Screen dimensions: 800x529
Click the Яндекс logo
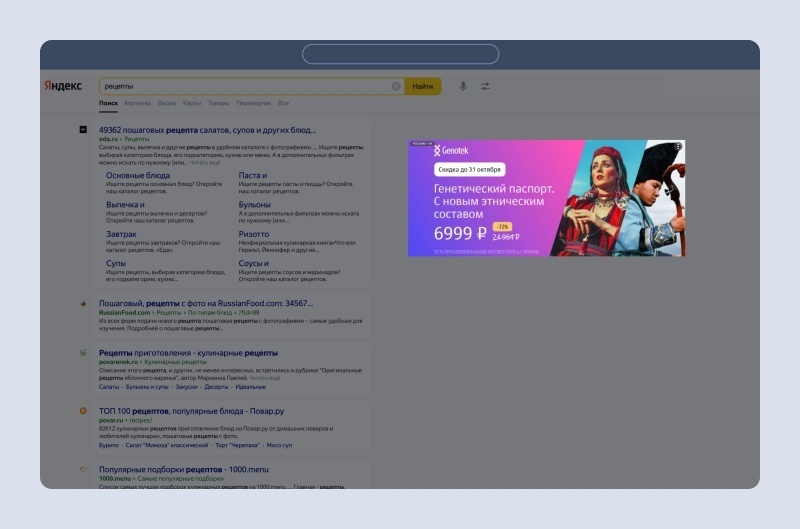pos(63,86)
